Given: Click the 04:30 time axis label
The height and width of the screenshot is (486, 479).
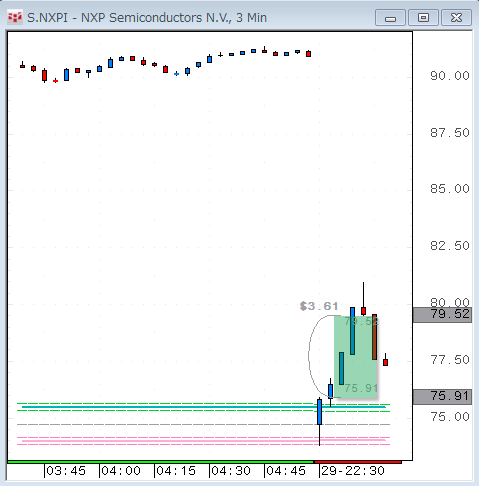Looking at the screenshot, I should [231, 471].
